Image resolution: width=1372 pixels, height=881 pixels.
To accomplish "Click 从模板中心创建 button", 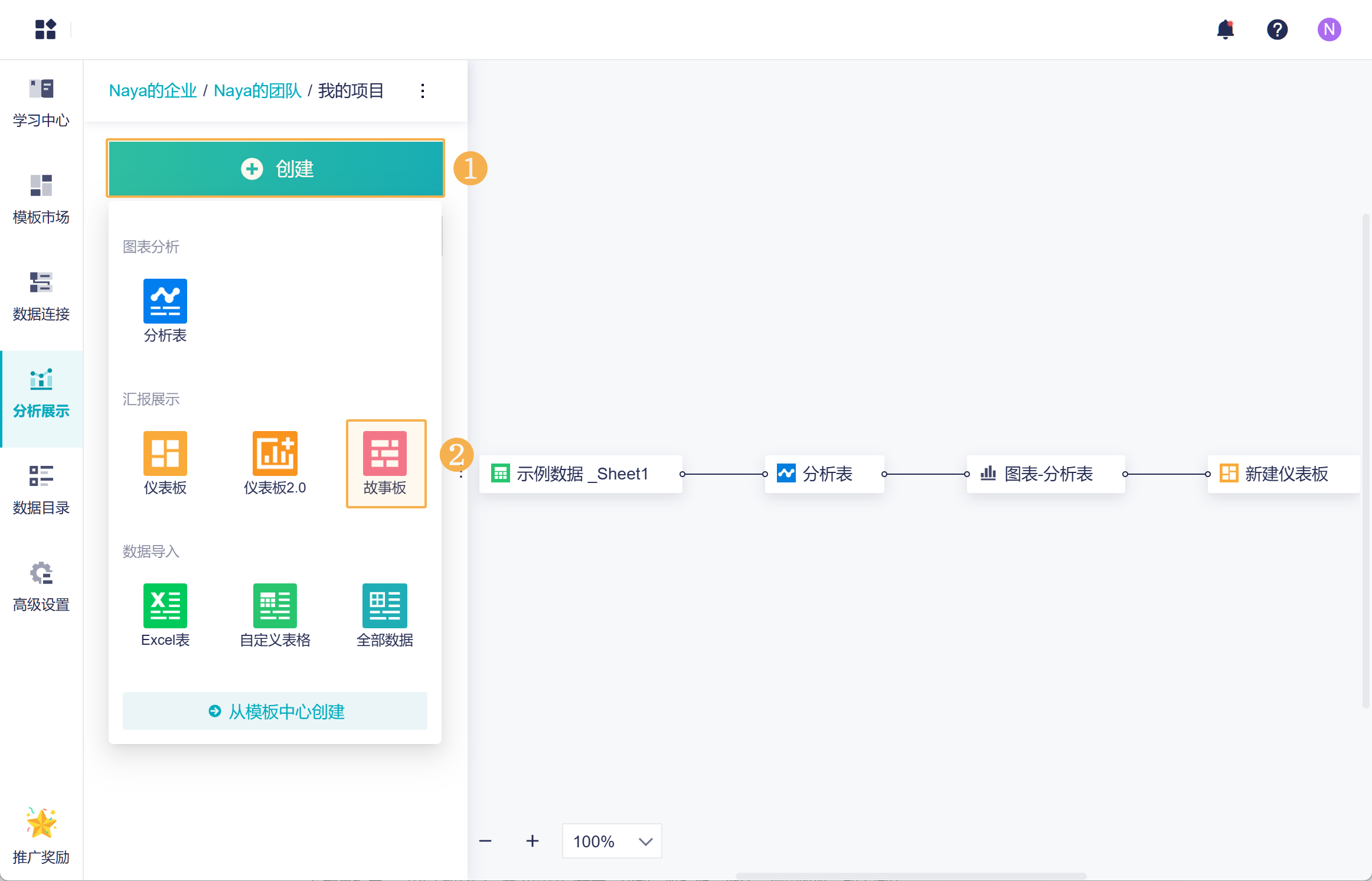I will [275, 711].
